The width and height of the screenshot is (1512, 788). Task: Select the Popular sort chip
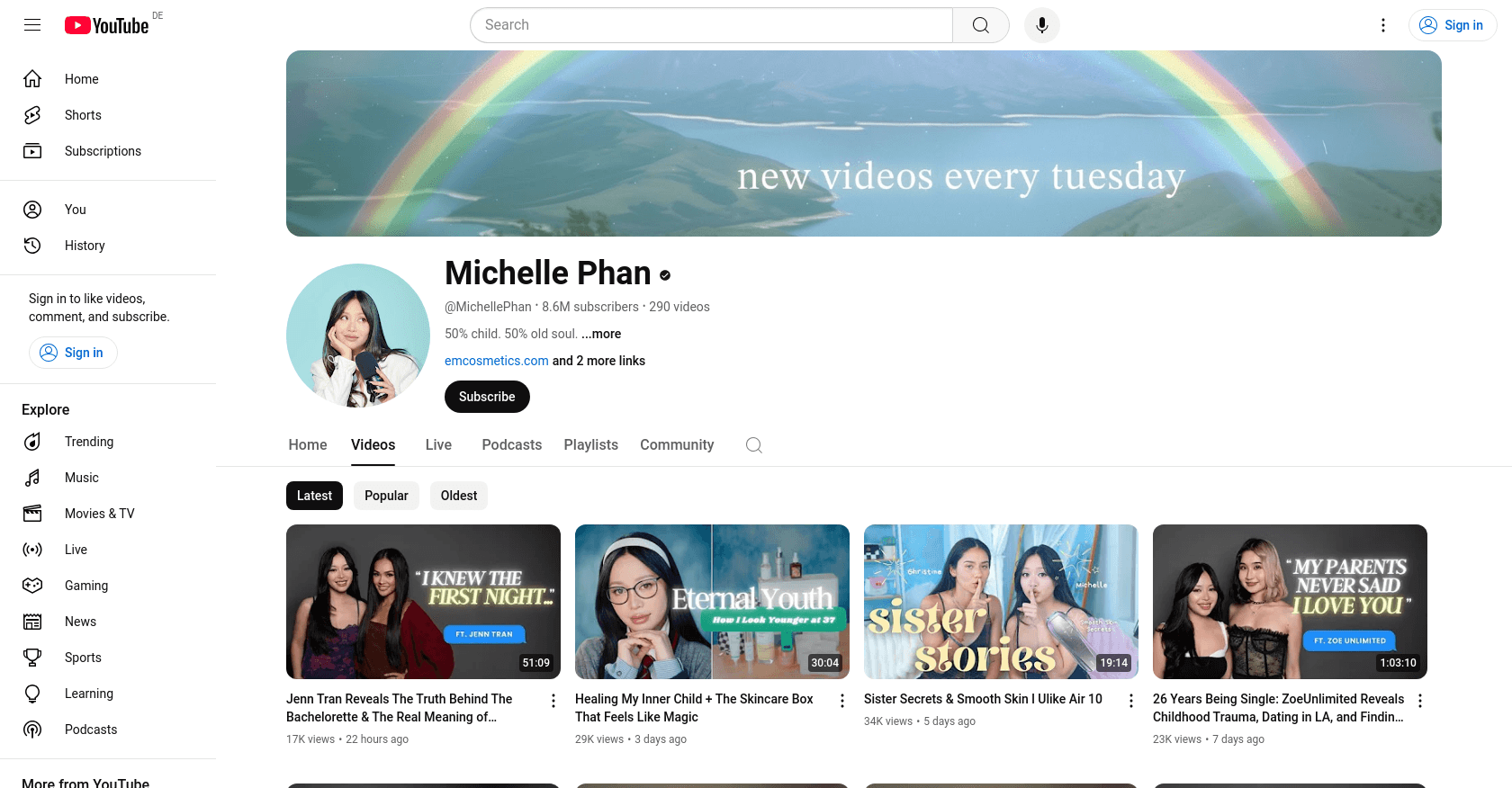point(386,496)
